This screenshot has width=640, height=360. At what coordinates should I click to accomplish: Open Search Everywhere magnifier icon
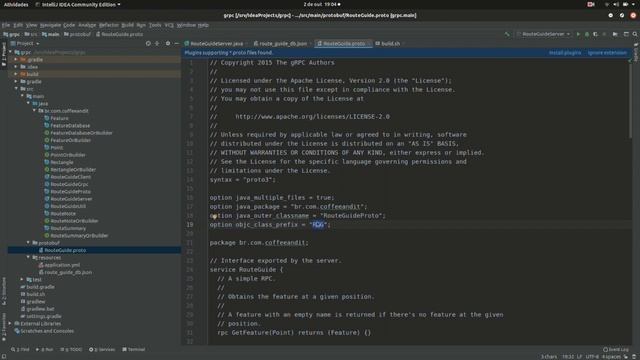click(635, 34)
